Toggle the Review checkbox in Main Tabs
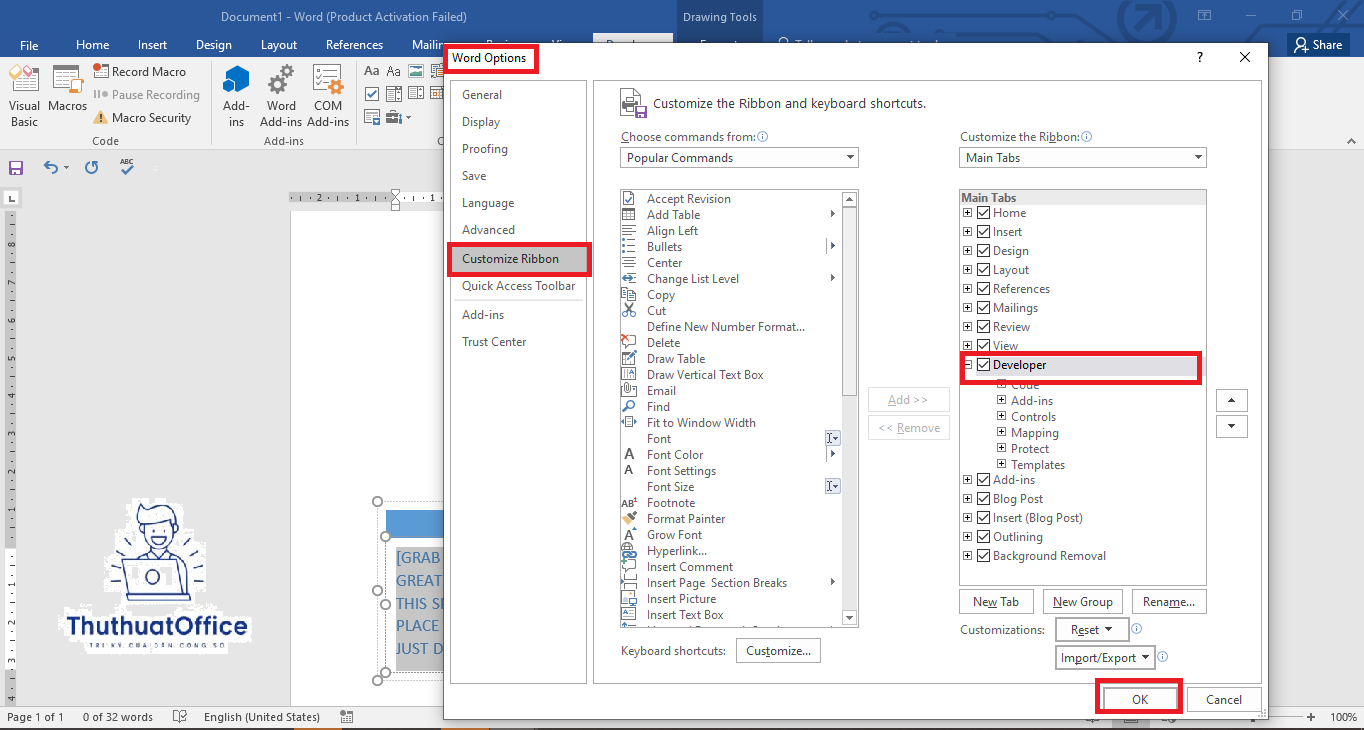 pyautogui.click(x=984, y=327)
